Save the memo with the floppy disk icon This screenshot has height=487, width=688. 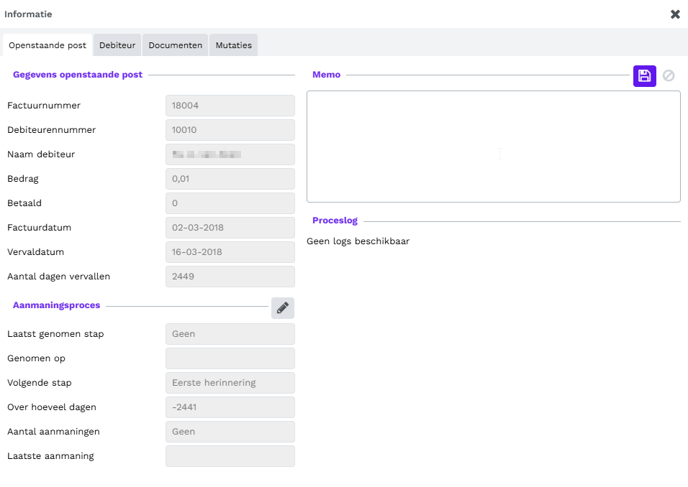coord(644,76)
